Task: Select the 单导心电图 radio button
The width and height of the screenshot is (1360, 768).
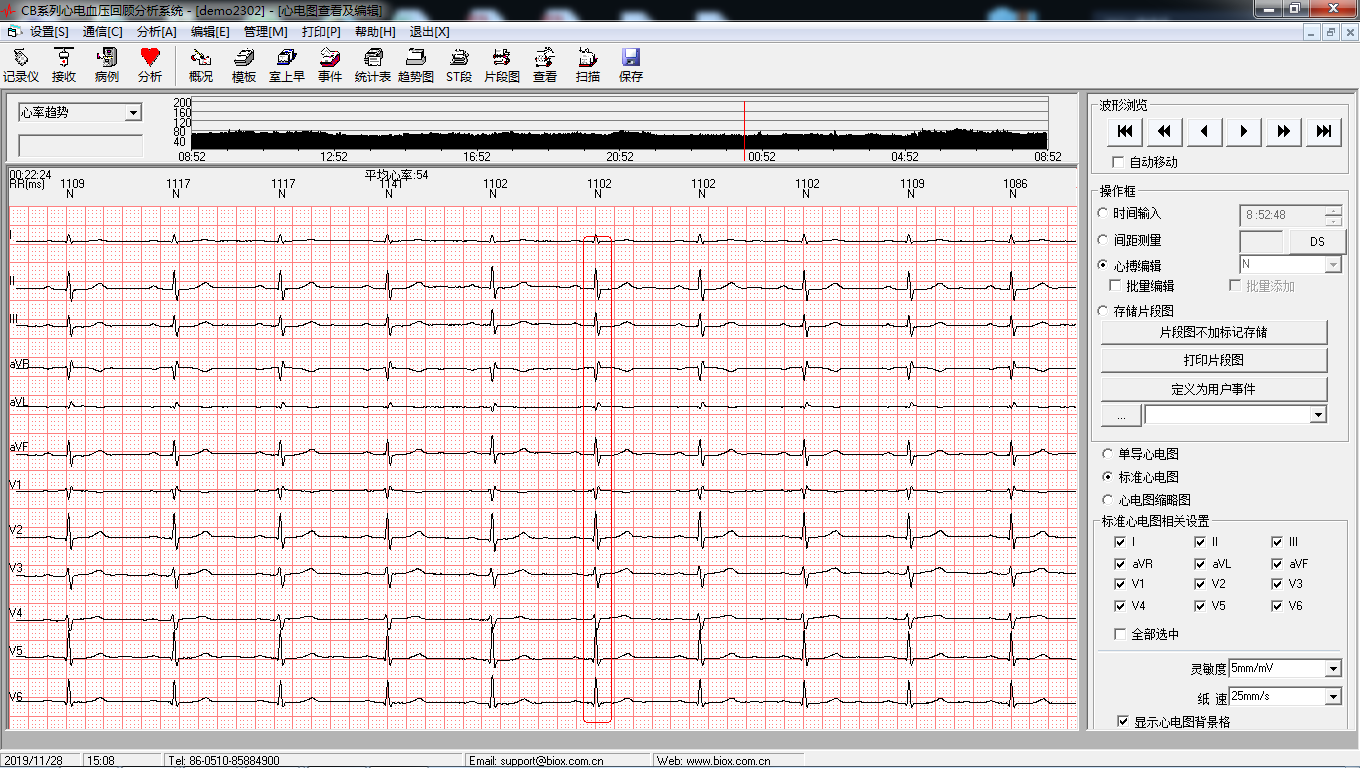Action: tap(1107, 454)
